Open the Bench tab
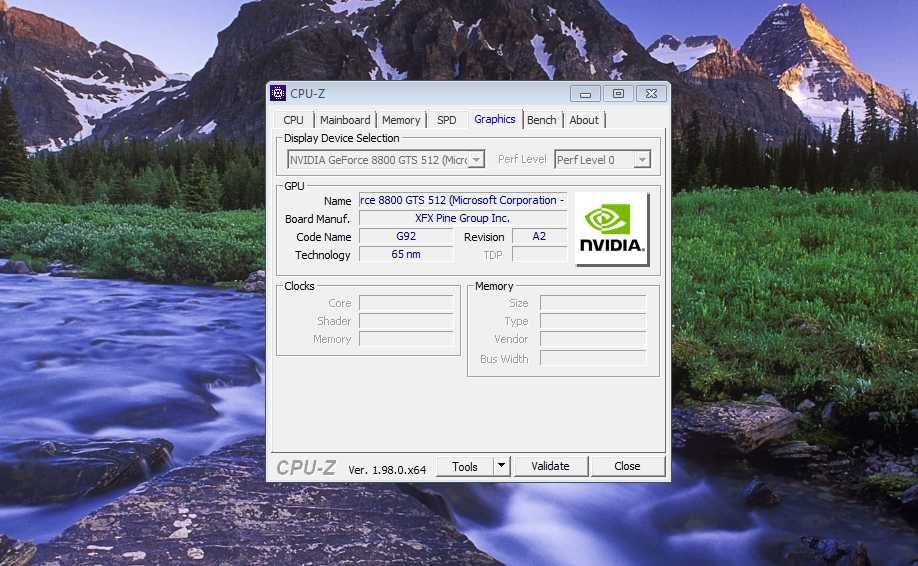This screenshot has height=566, width=918. click(542, 120)
